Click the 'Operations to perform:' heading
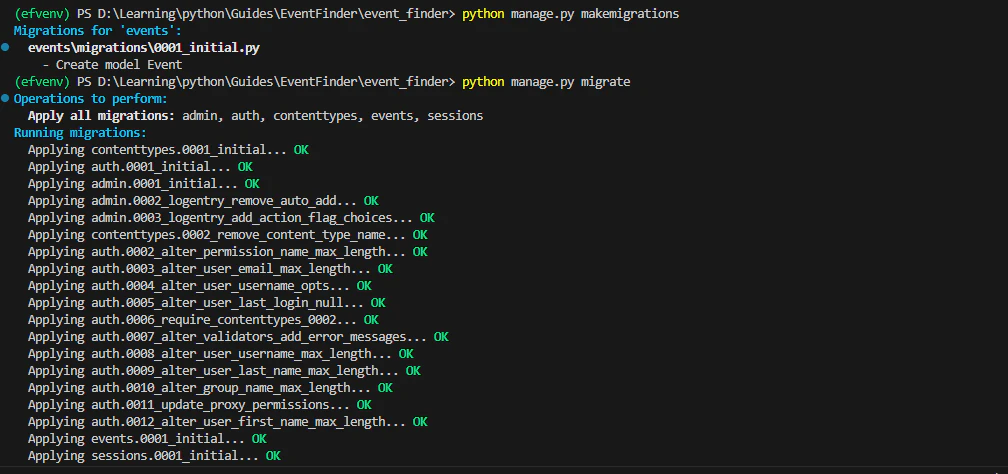Screen dimensions: 1008x474 click(x=91, y=99)
